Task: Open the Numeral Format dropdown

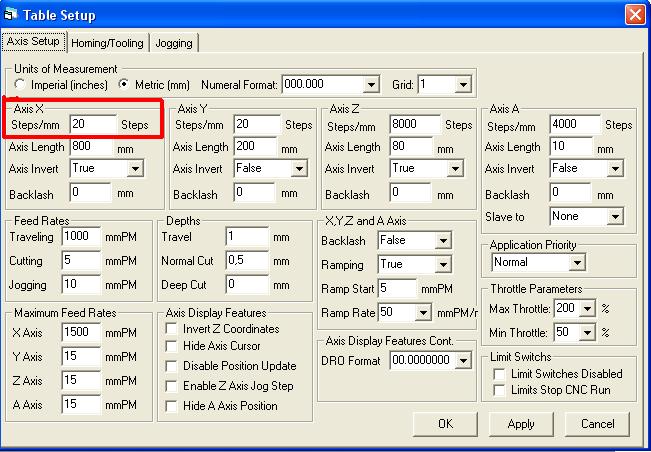Action: click(371, 85)
